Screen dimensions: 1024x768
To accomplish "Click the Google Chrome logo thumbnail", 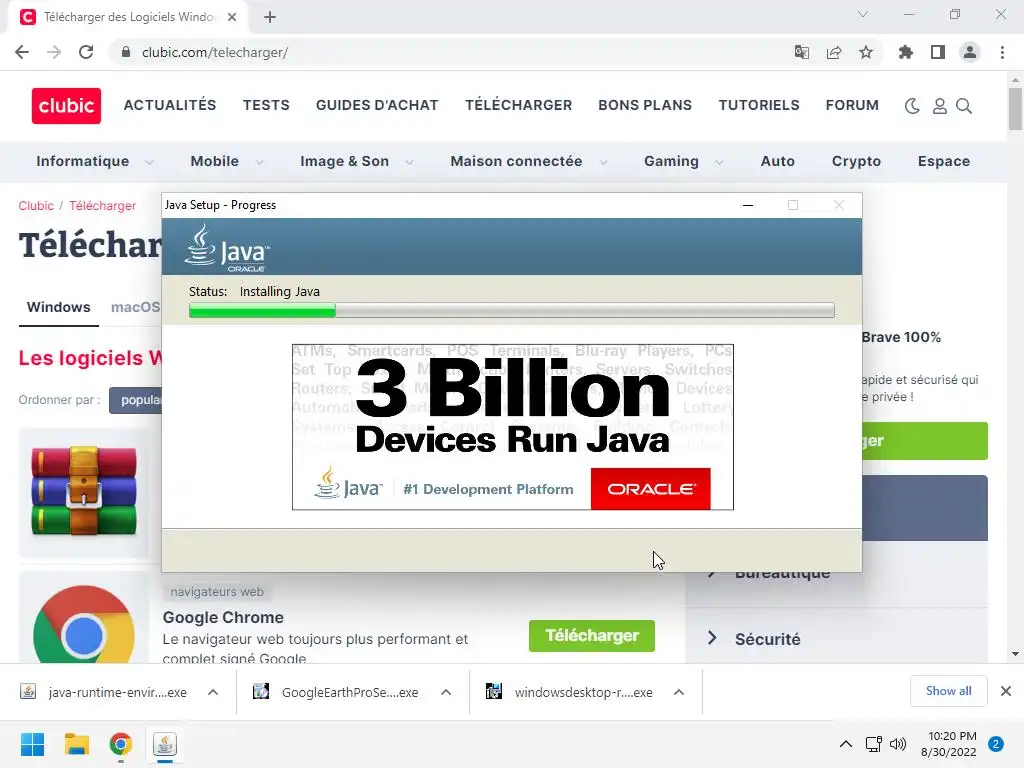I will click(84, 619).
